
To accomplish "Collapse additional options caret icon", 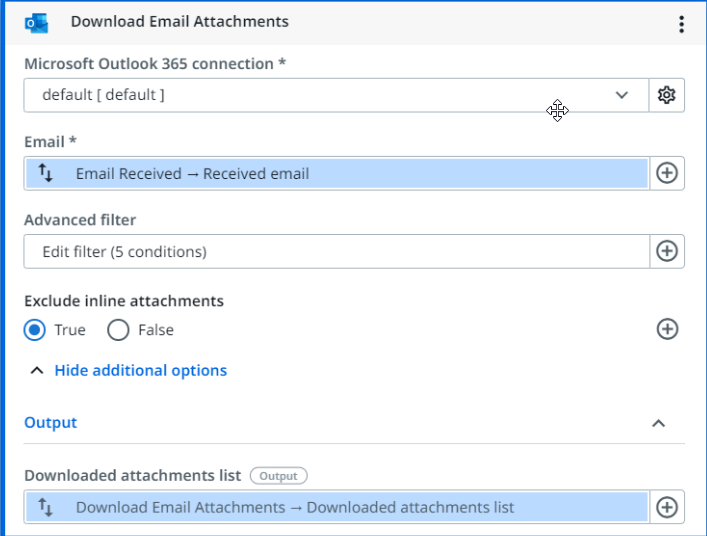I will [x=37, y=371].
